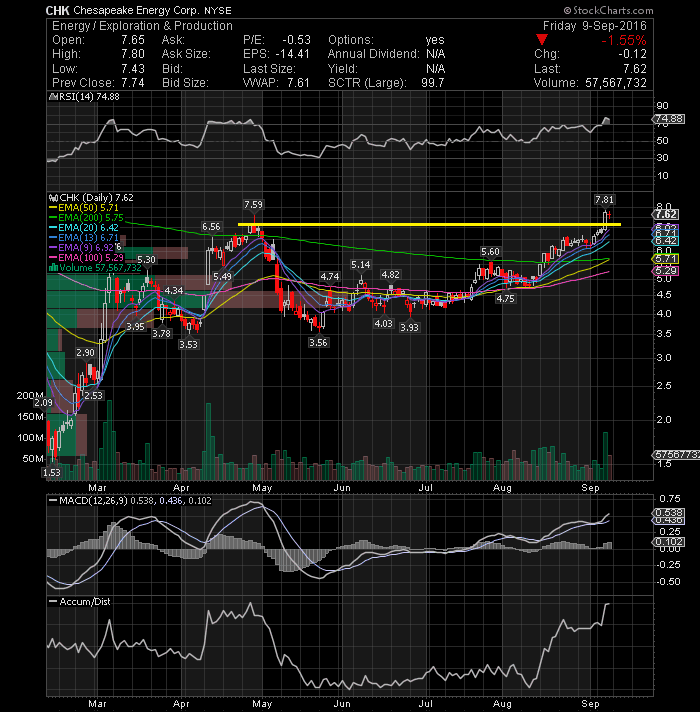Viewport: 700px width, 712px height.
Task: Click the 3.56 low price label
Action: [318, 342]
